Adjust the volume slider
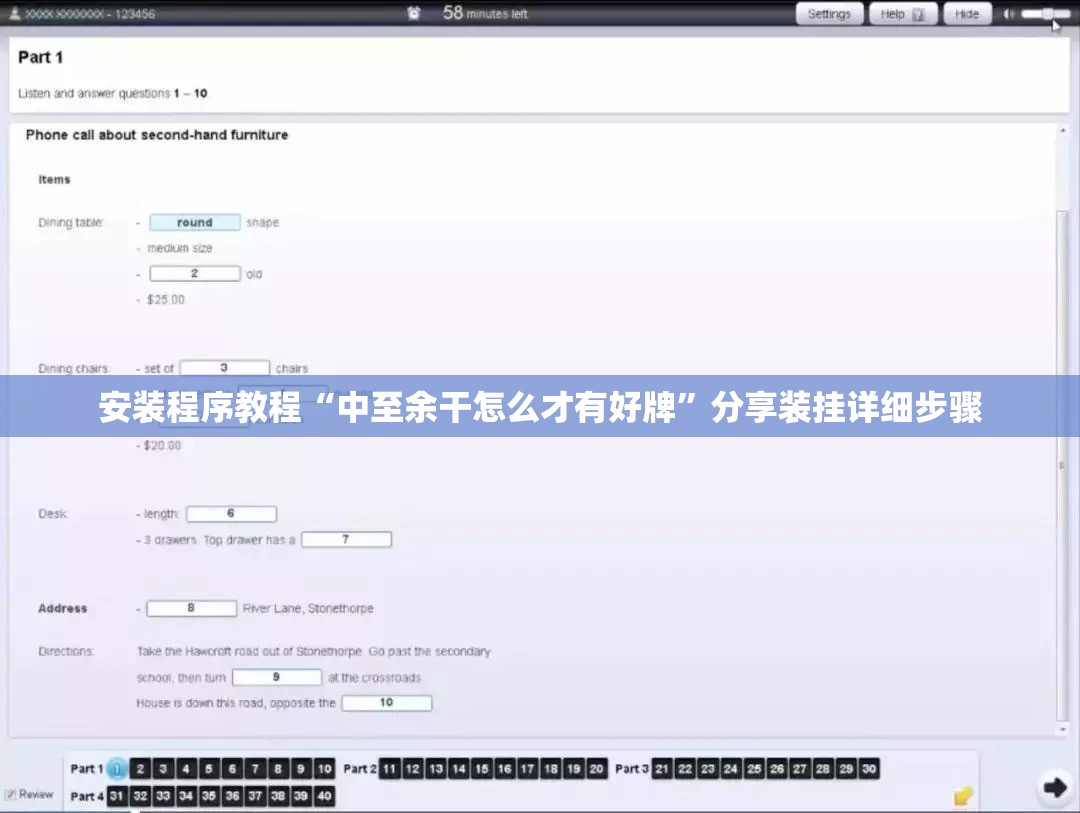 (x=1046, y=14)
